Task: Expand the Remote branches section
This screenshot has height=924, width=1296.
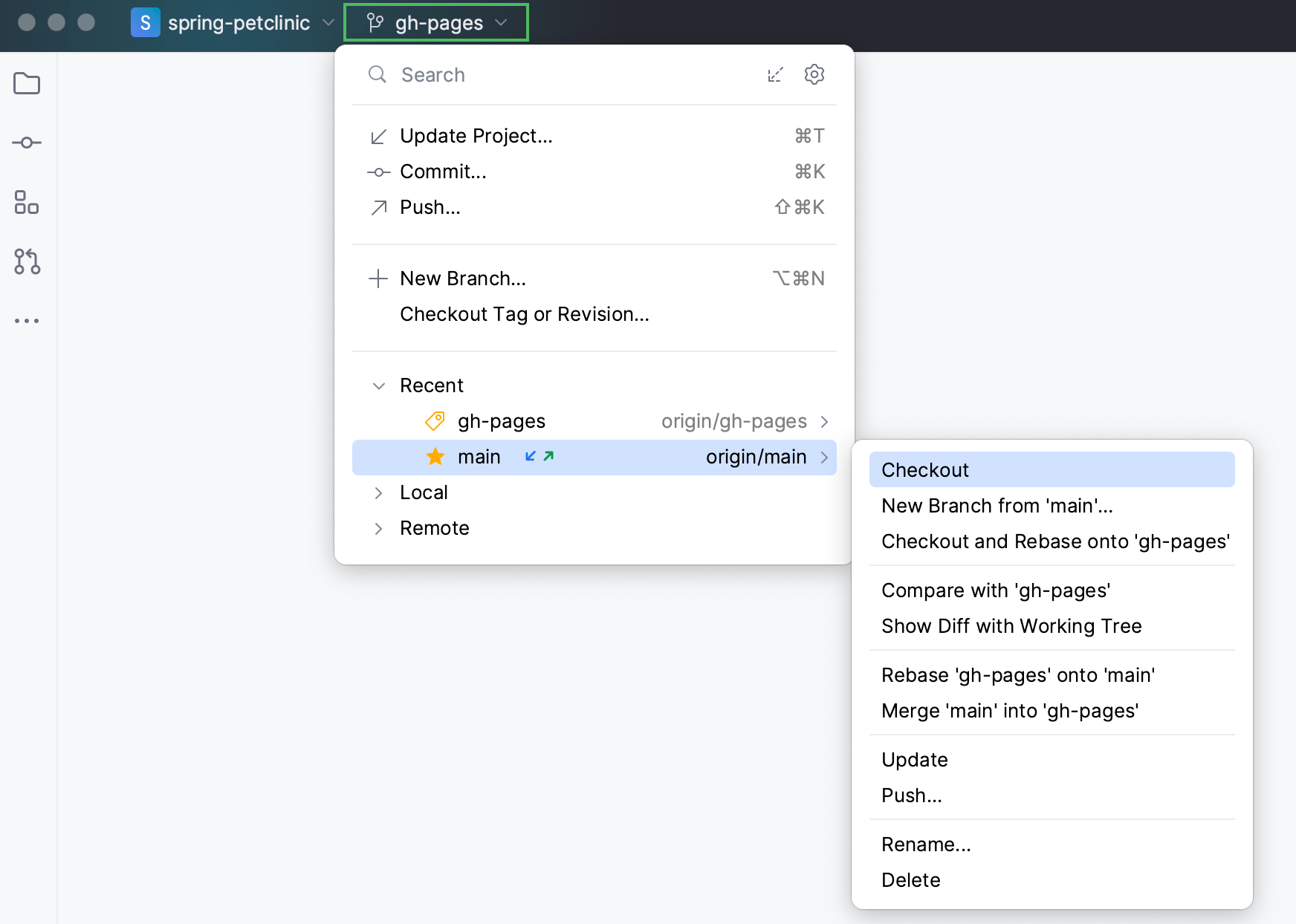Action: [x=378, y=528]
